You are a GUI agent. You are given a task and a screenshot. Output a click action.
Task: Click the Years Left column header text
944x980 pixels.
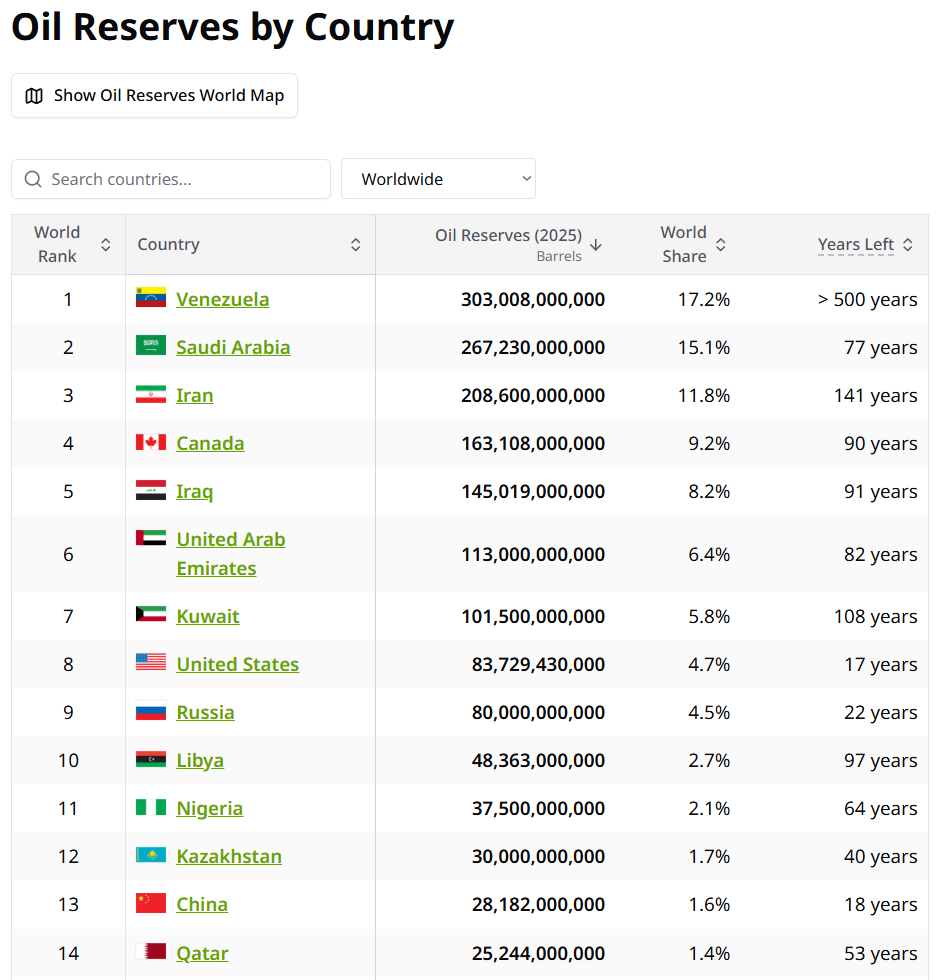pyautogui.click(x=855, y=244)
